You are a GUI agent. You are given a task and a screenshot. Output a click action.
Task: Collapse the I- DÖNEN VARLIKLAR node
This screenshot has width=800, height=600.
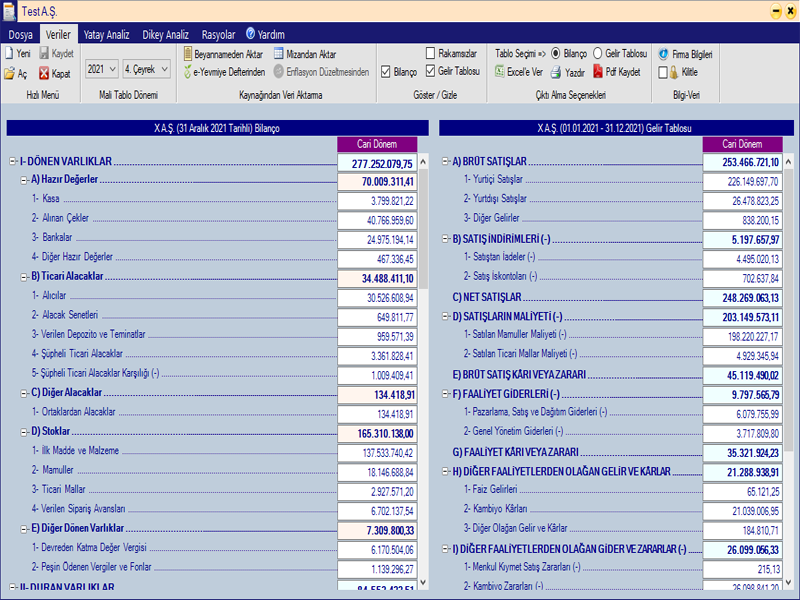[13, 161]
